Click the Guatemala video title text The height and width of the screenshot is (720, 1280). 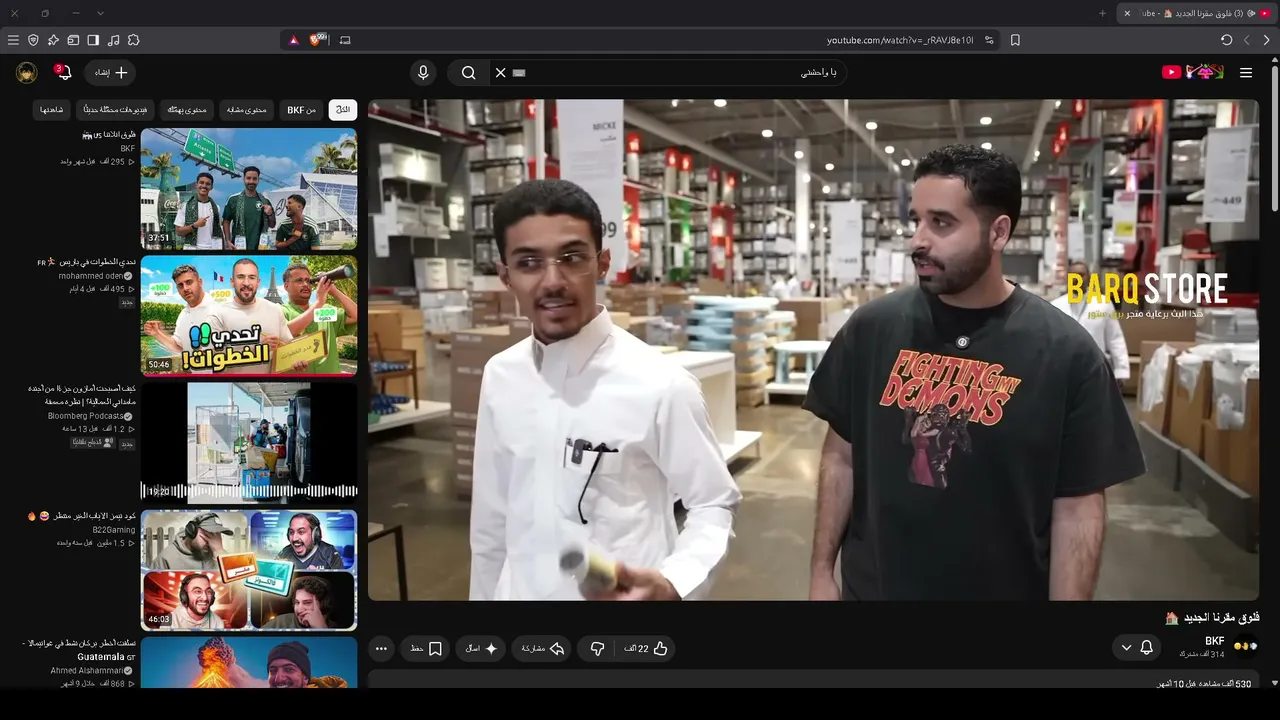(79, 650)
